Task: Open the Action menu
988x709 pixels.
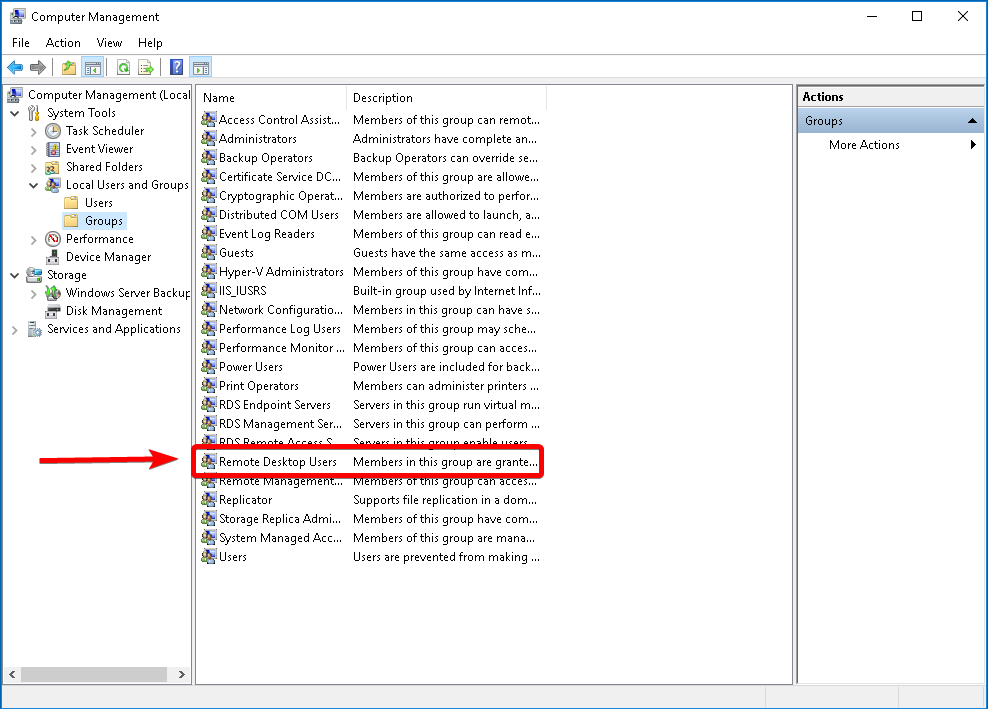Action: pyautogui.click(x=63, y=43)
